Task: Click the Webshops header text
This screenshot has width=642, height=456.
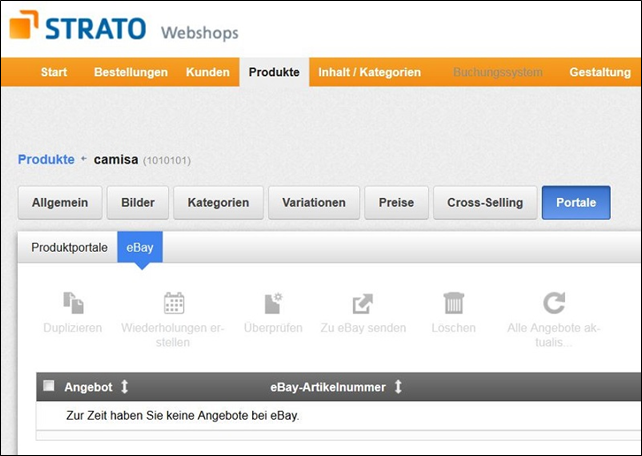Action: click(x=199, y=33)
